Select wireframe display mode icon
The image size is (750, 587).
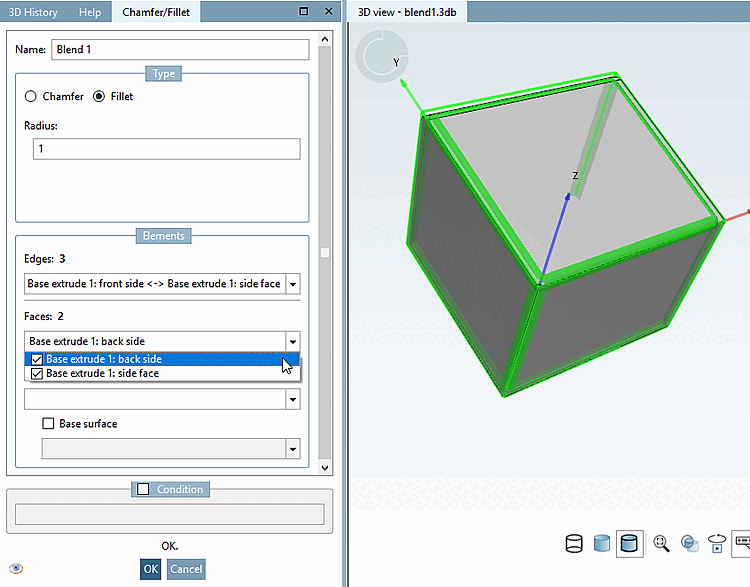(x=574, y=543)
